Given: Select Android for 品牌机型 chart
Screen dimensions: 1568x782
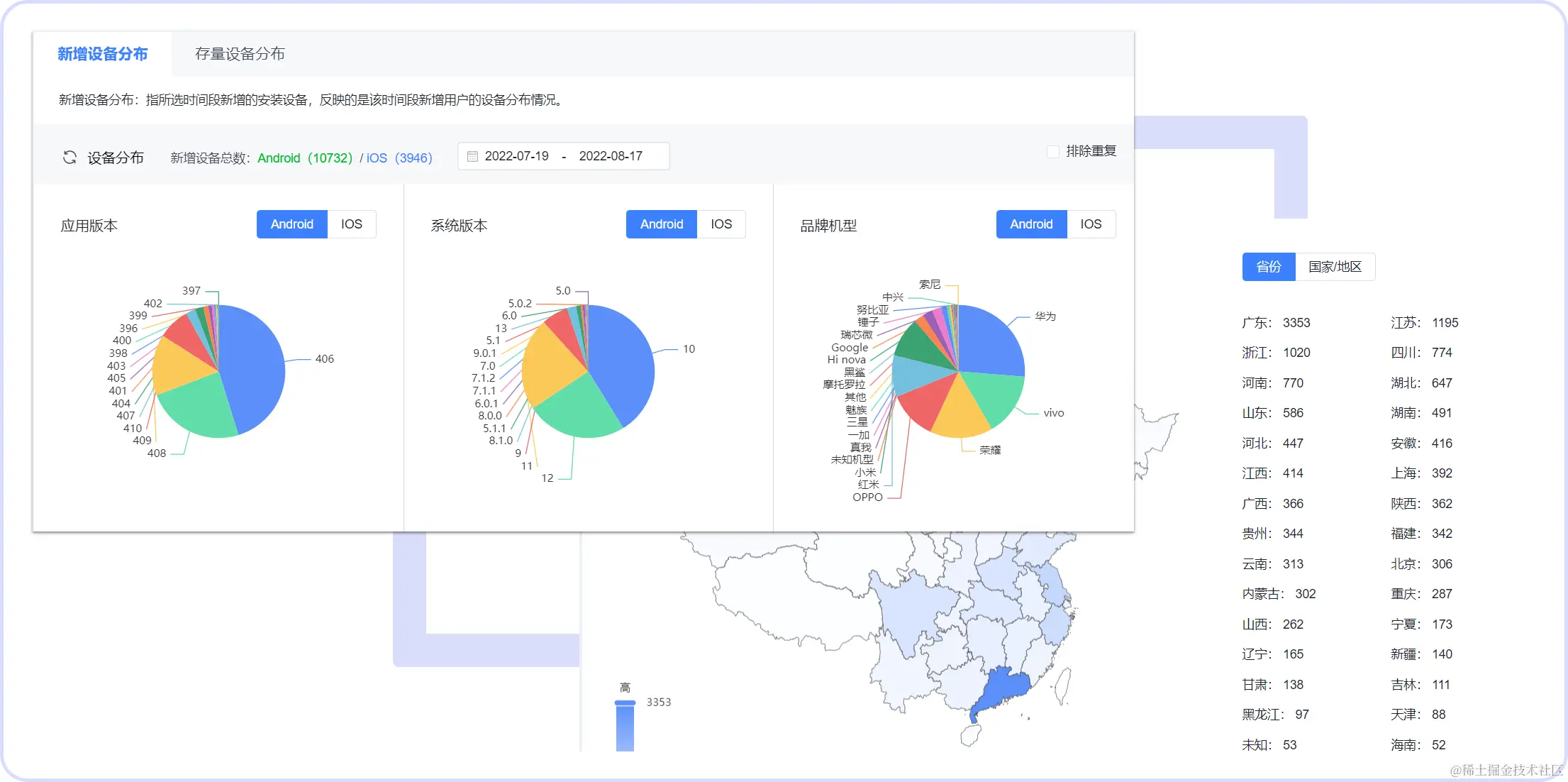Looking at the screenshot, I should pos(1031,224).
